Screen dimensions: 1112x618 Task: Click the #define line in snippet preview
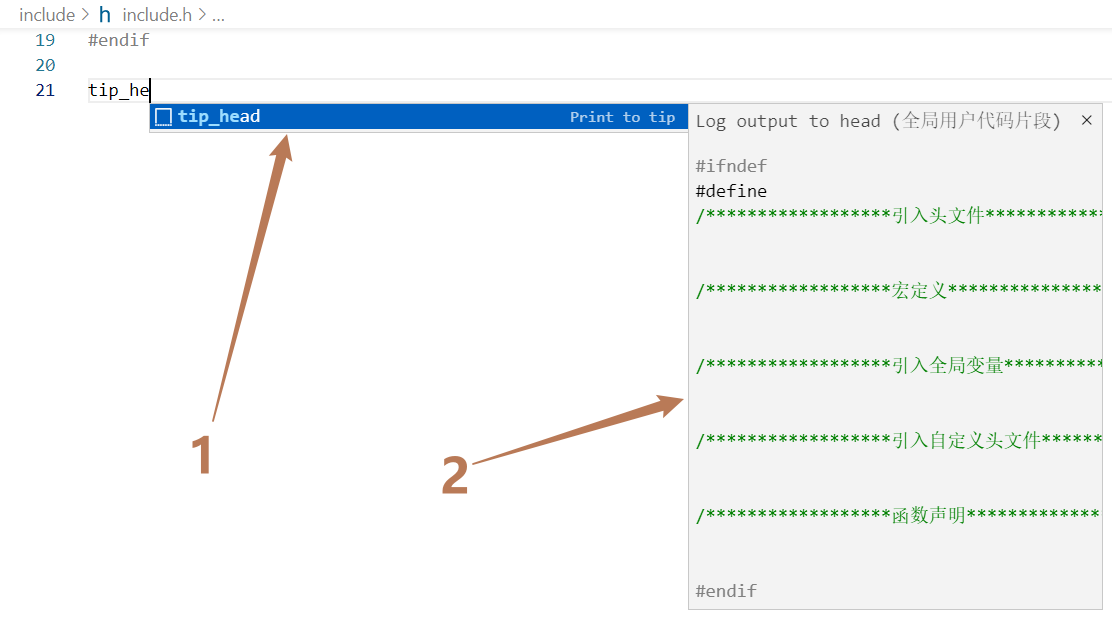(x=731, y=191)
